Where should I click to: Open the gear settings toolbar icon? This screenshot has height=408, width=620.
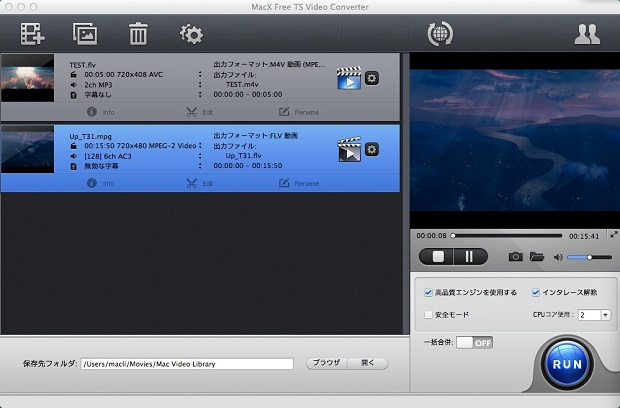[191, 34]
